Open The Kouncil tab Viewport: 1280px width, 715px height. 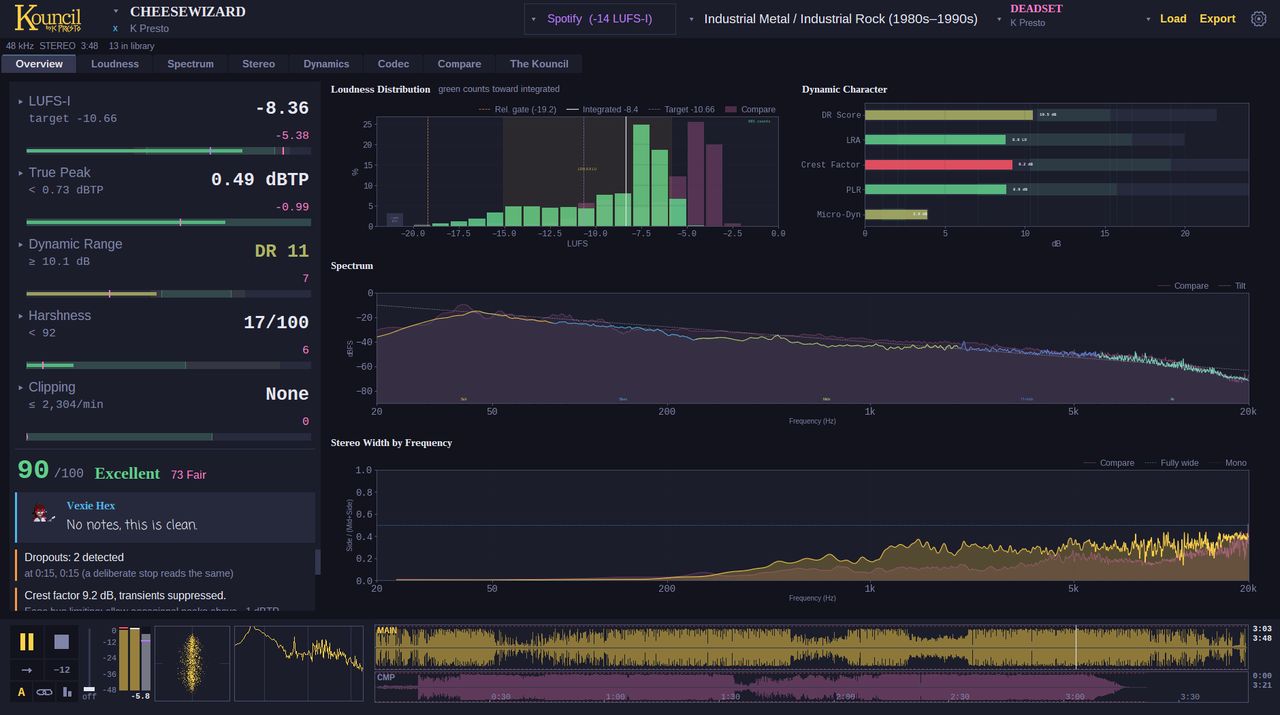(x=539, y=64)
